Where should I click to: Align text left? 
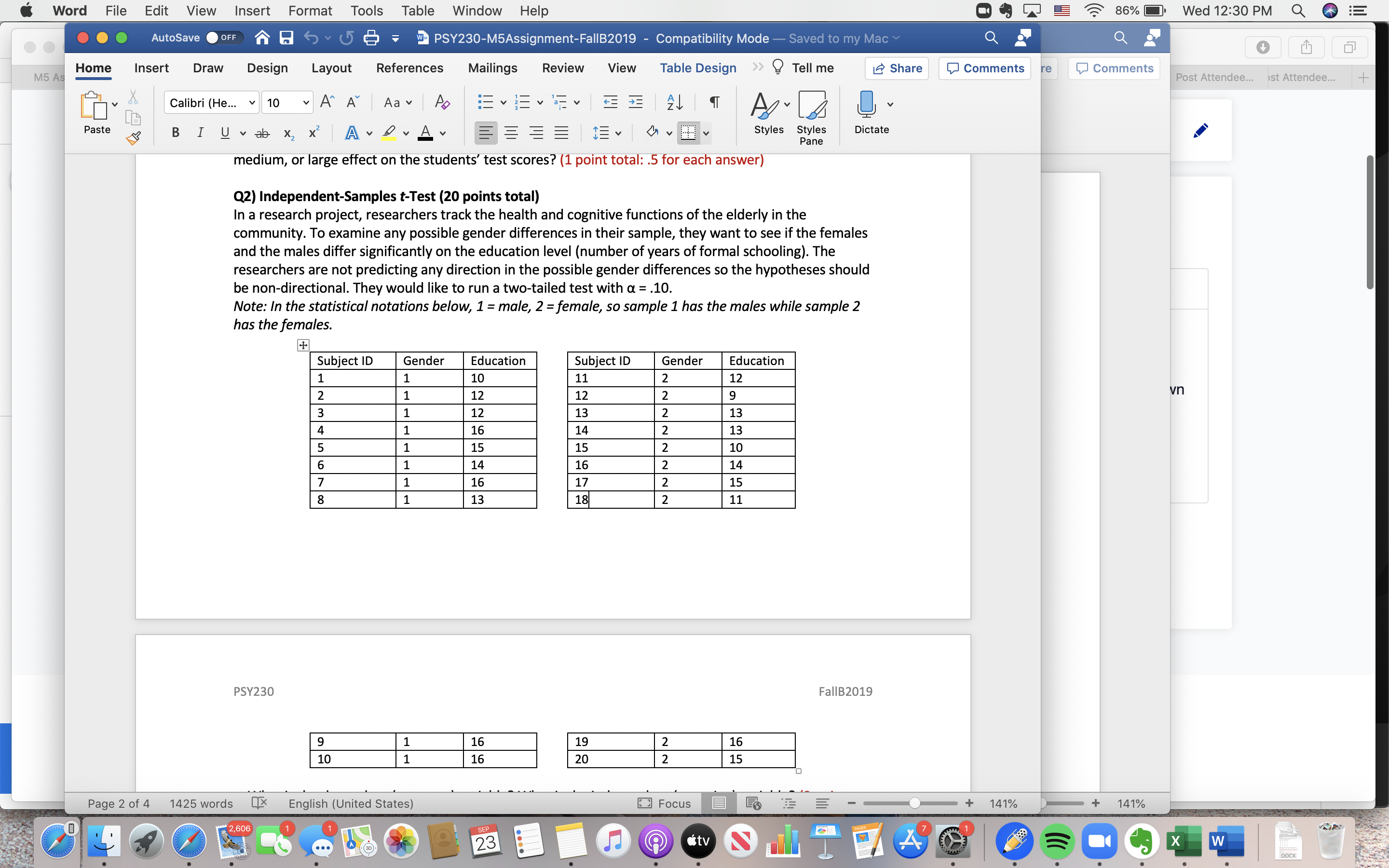click(x=486, y=133)
